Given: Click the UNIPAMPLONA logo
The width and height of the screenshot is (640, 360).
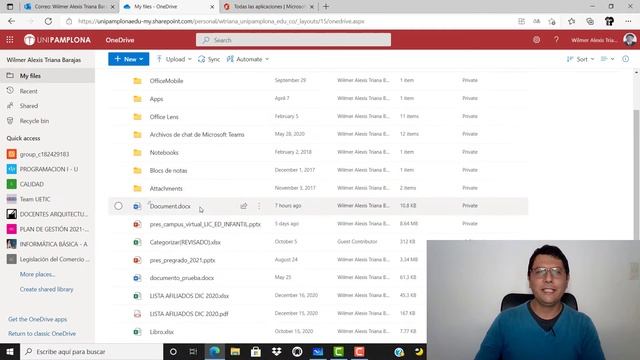Looking at the screenshot, I should 57,40.
